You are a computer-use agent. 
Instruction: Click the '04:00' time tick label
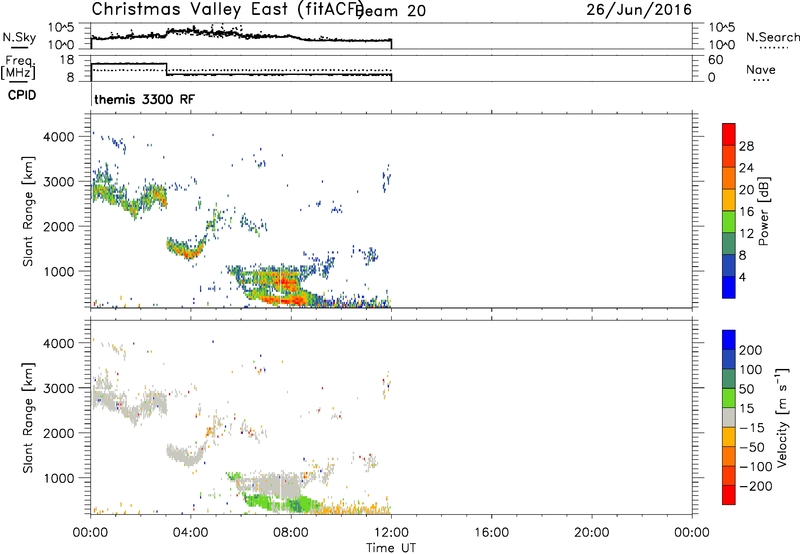191,533
